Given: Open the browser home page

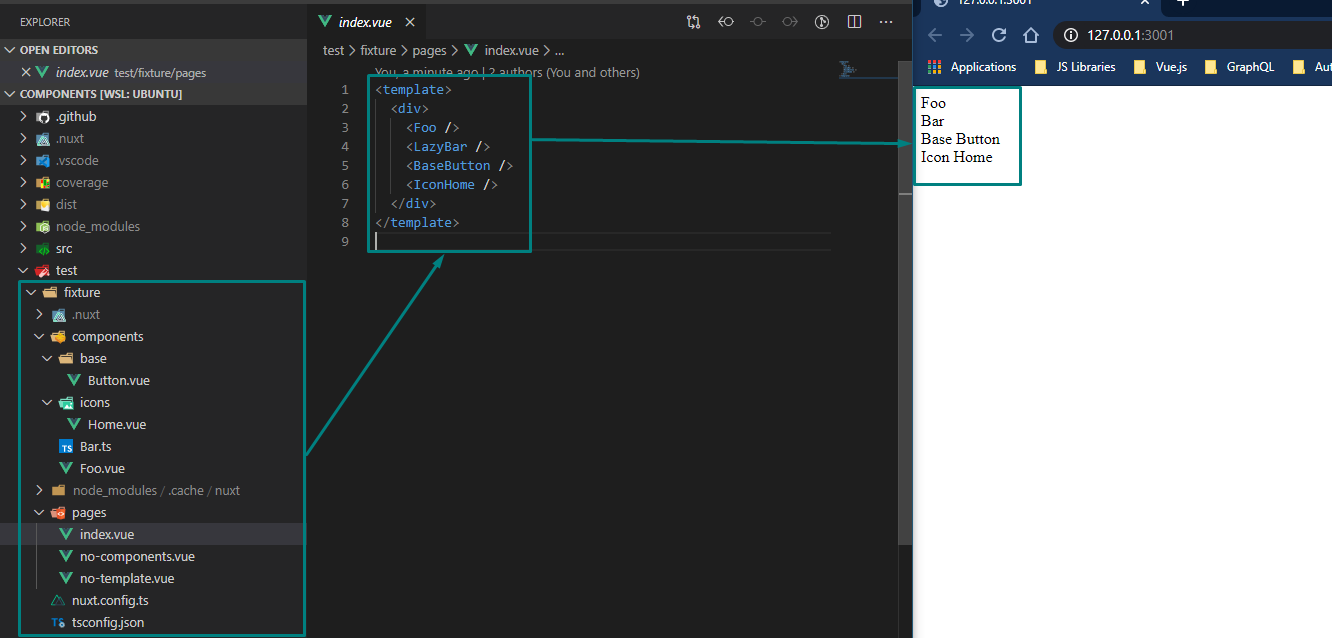Looking at the screenshot, I should click(1031, 35).
